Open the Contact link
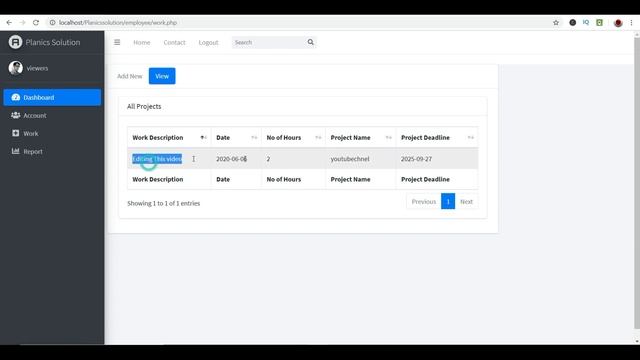Image resolution: width=640 pixels, height=360 pixels. tap(174, 42)
